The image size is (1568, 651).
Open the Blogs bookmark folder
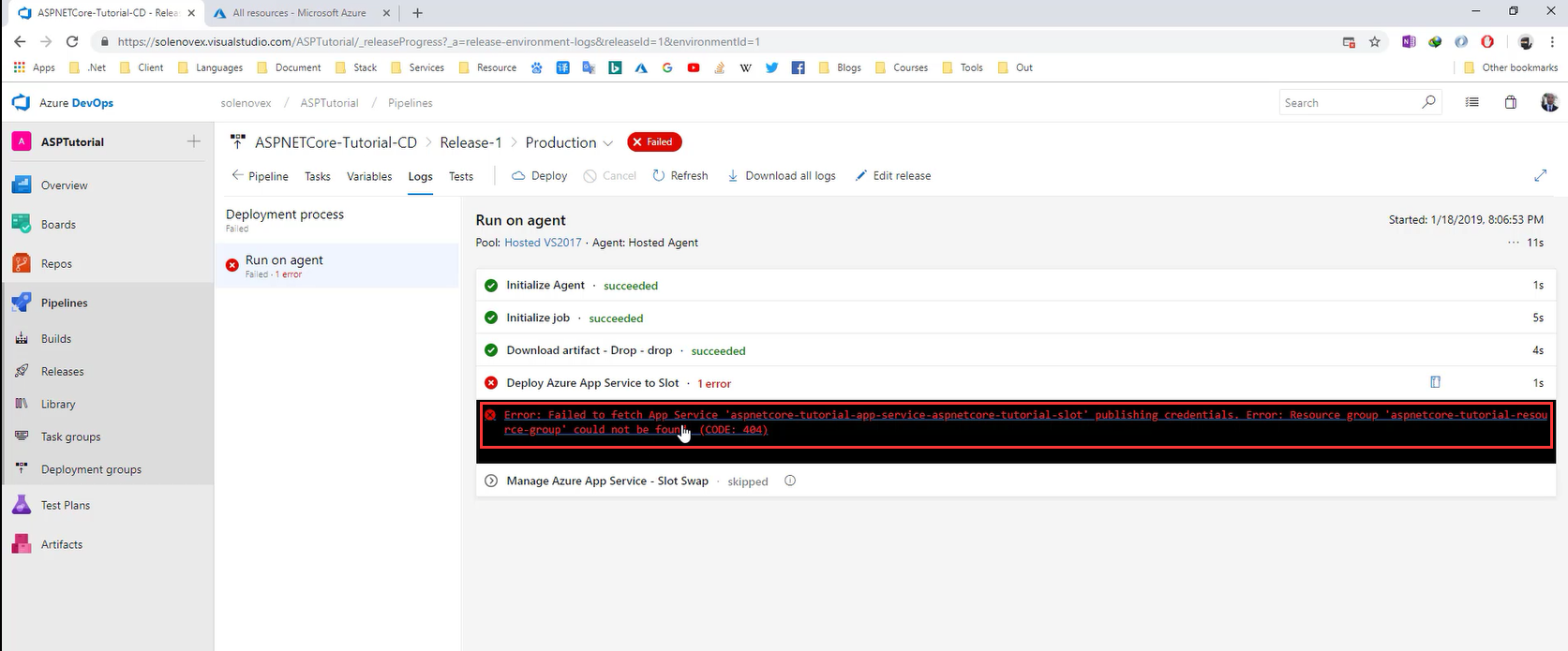[840, 67]
